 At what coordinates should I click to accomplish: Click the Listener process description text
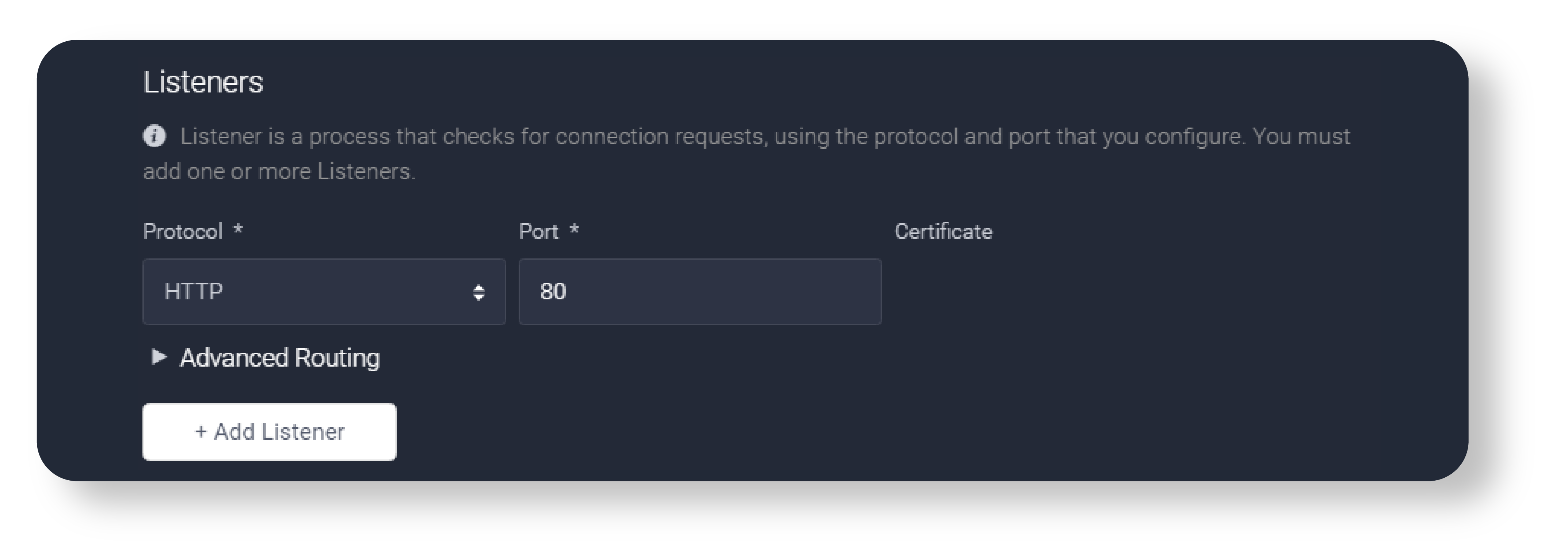[x=764, y=136]
